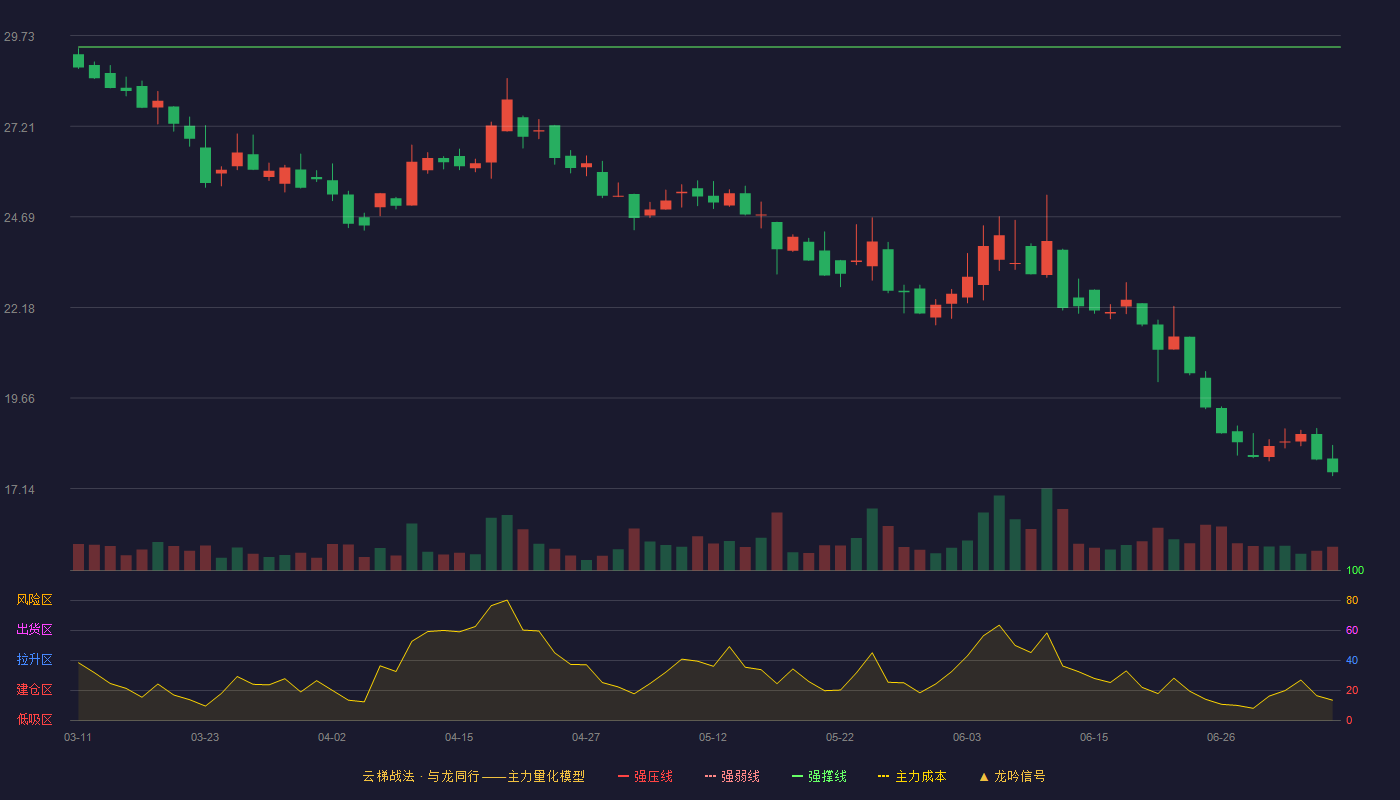Viewport: 1400px width, 800px height.
Task: Click the 04-27 date label
Action: pos(586,737)
